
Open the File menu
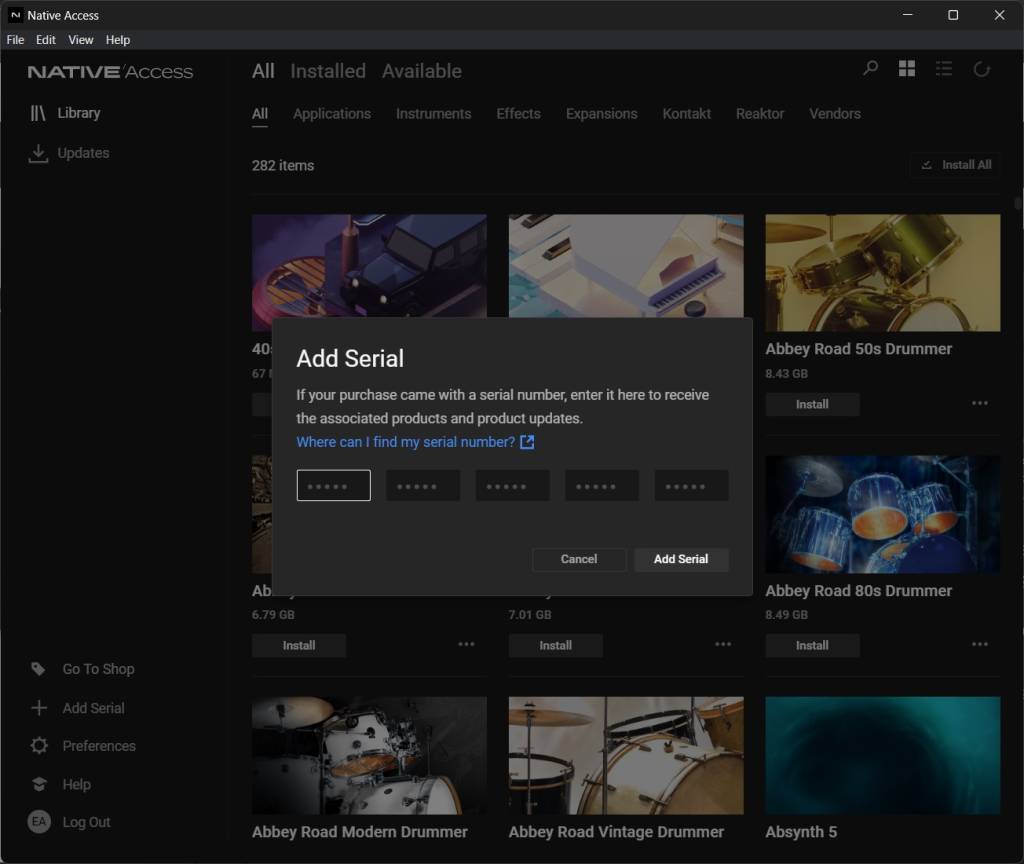coord(15,40)
